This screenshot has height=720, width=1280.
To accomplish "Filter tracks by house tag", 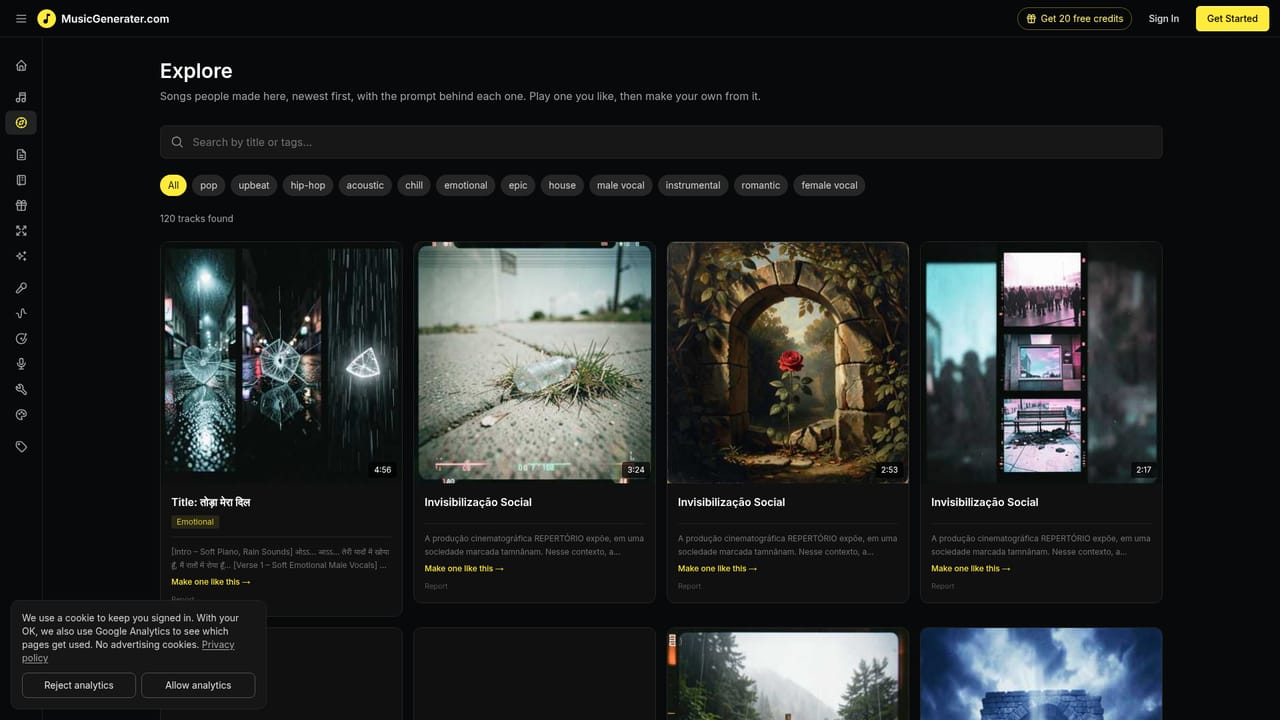I will click(562, 185).
